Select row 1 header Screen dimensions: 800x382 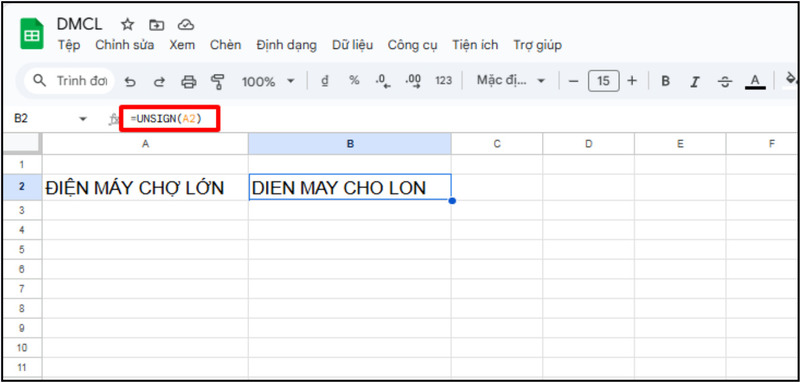coord(21,164)
